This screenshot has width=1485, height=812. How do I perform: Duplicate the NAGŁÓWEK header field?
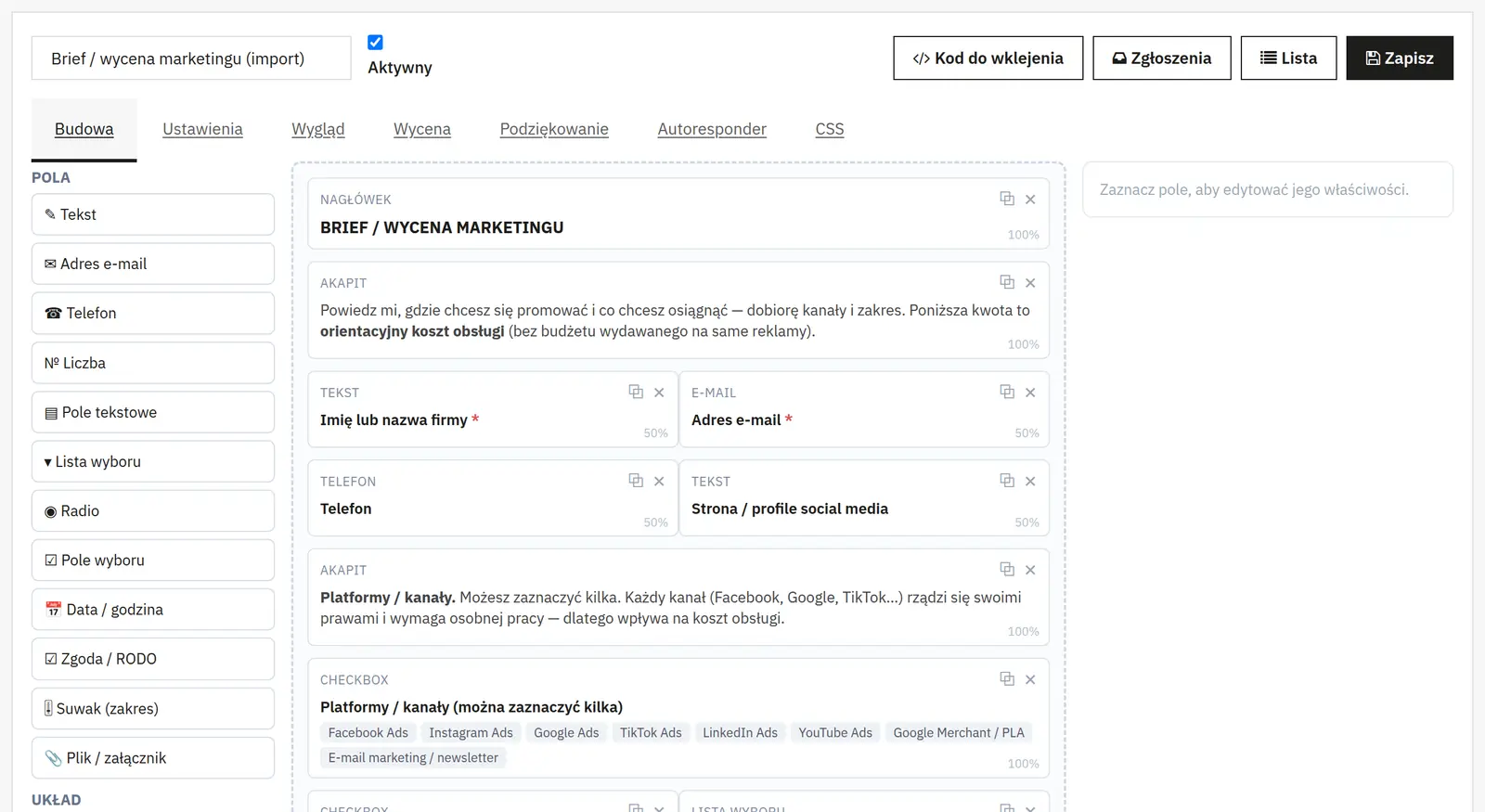point(1007,199)
